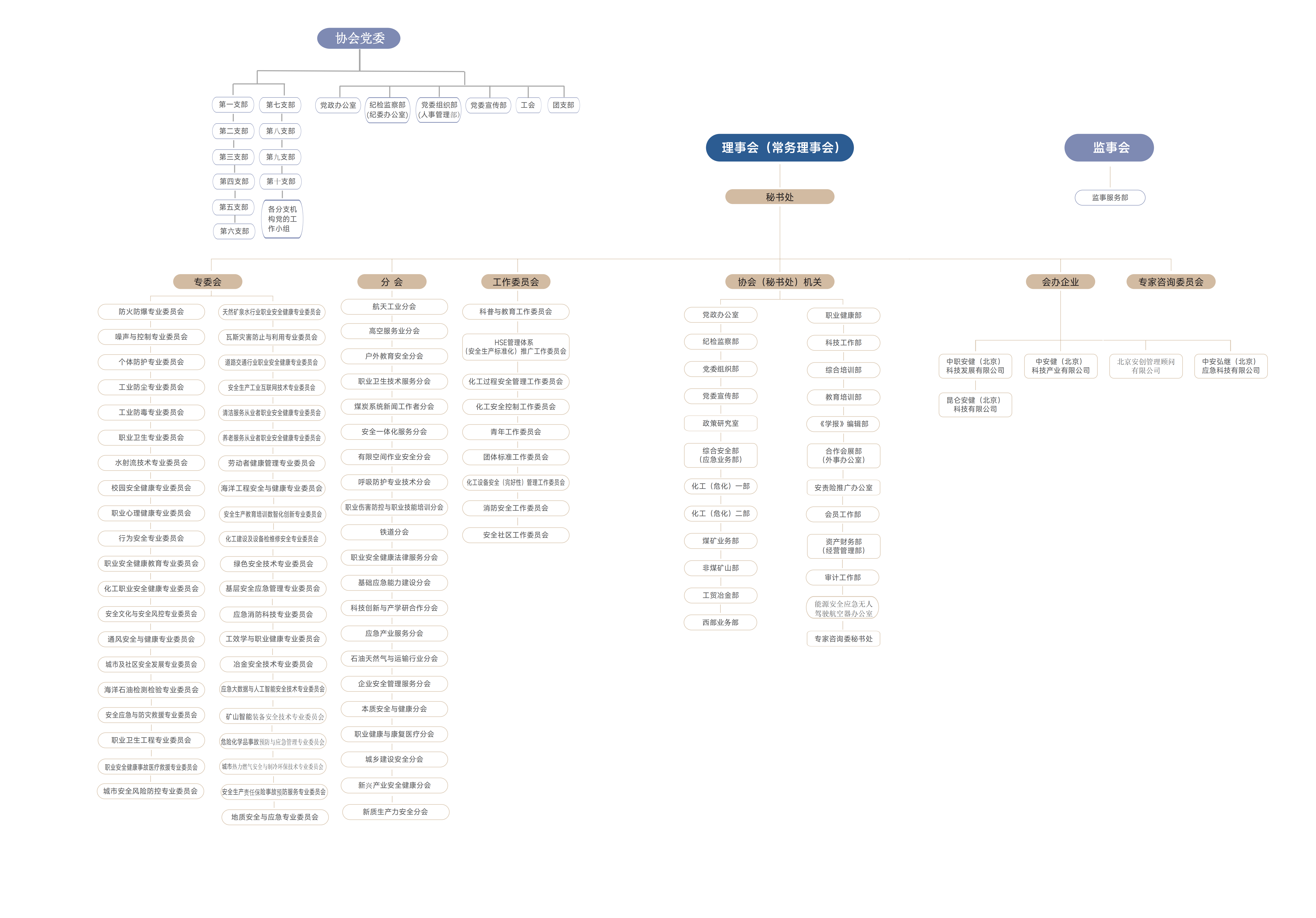The image size is (1316, 918).
Task: Select the 安全社区工作委员会 box
Action: point(516,535)
